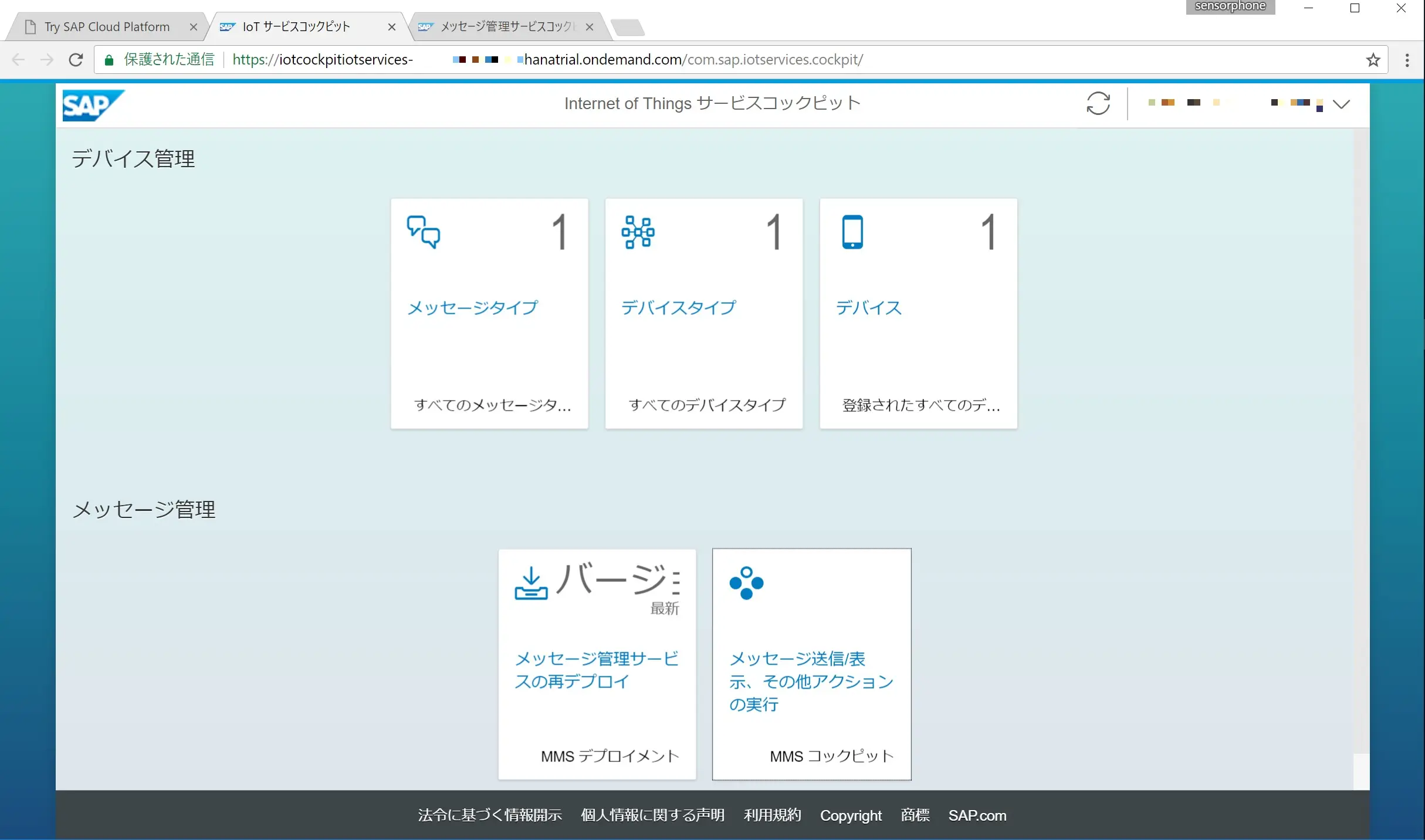
Task: Open 利用規約 footer link
Action: point(773,815)
